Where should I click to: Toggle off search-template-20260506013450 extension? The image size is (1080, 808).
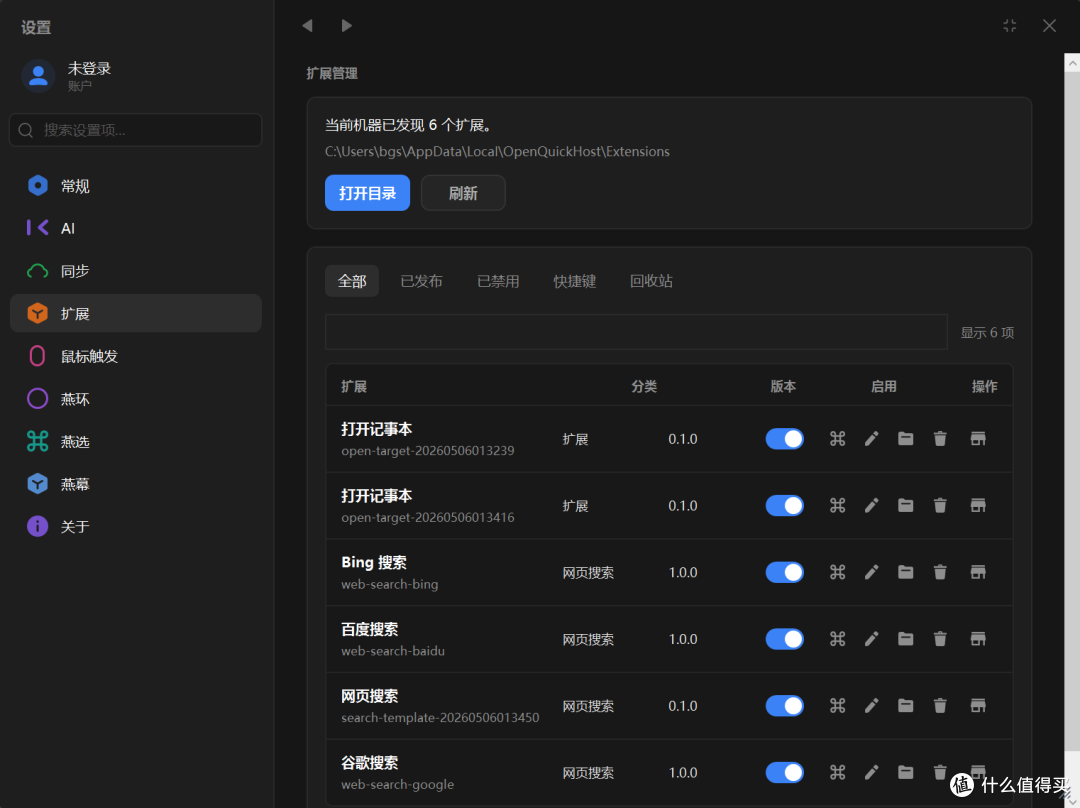(785, 706)
